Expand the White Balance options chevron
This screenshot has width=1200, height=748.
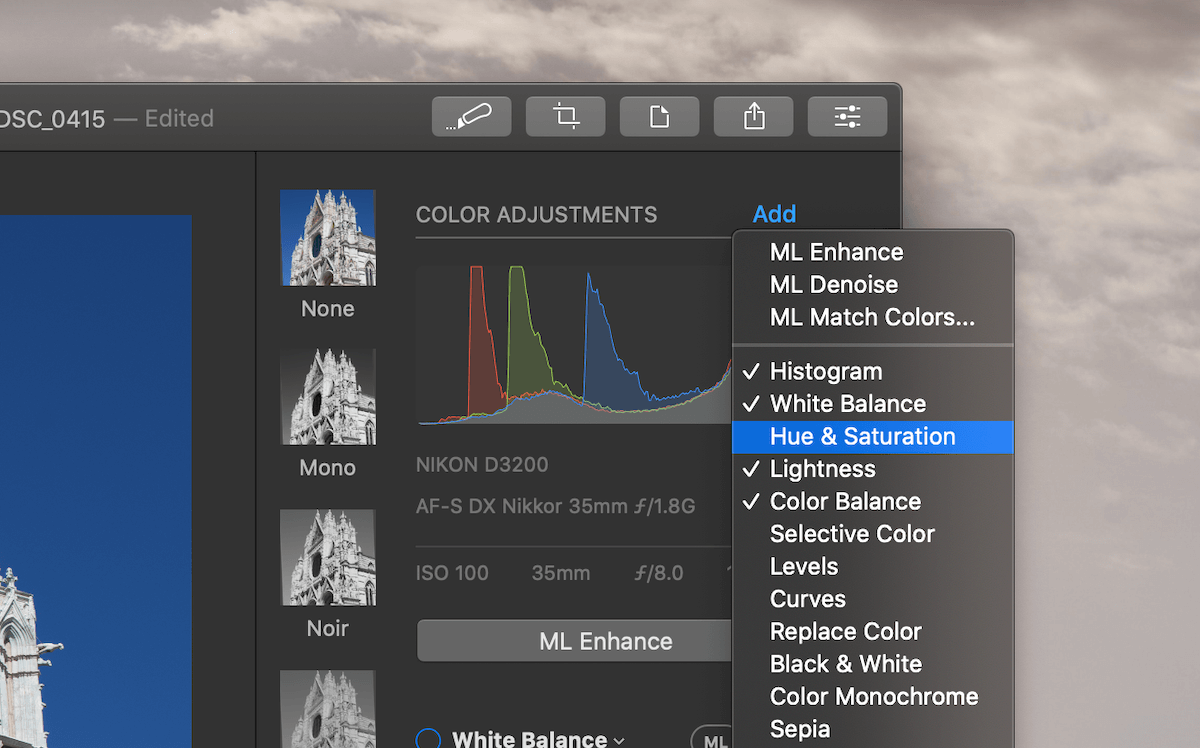click(620, 740)
